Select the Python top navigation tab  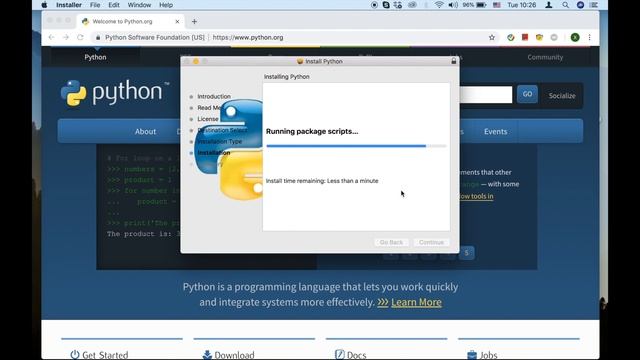point(95,57)
